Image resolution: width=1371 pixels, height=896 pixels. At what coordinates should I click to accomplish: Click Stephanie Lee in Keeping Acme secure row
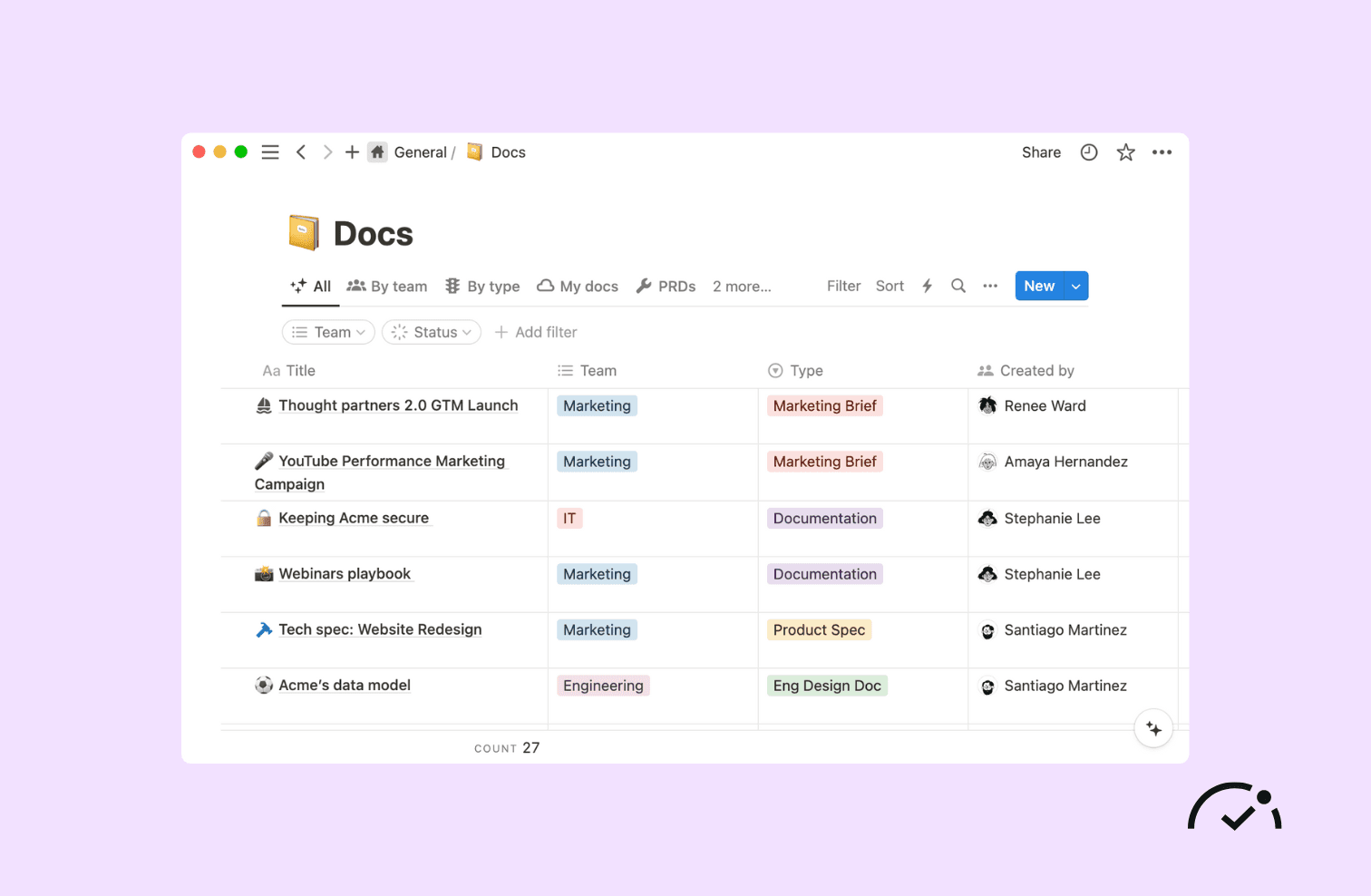pyautogui.click(x=1052, y=518)
